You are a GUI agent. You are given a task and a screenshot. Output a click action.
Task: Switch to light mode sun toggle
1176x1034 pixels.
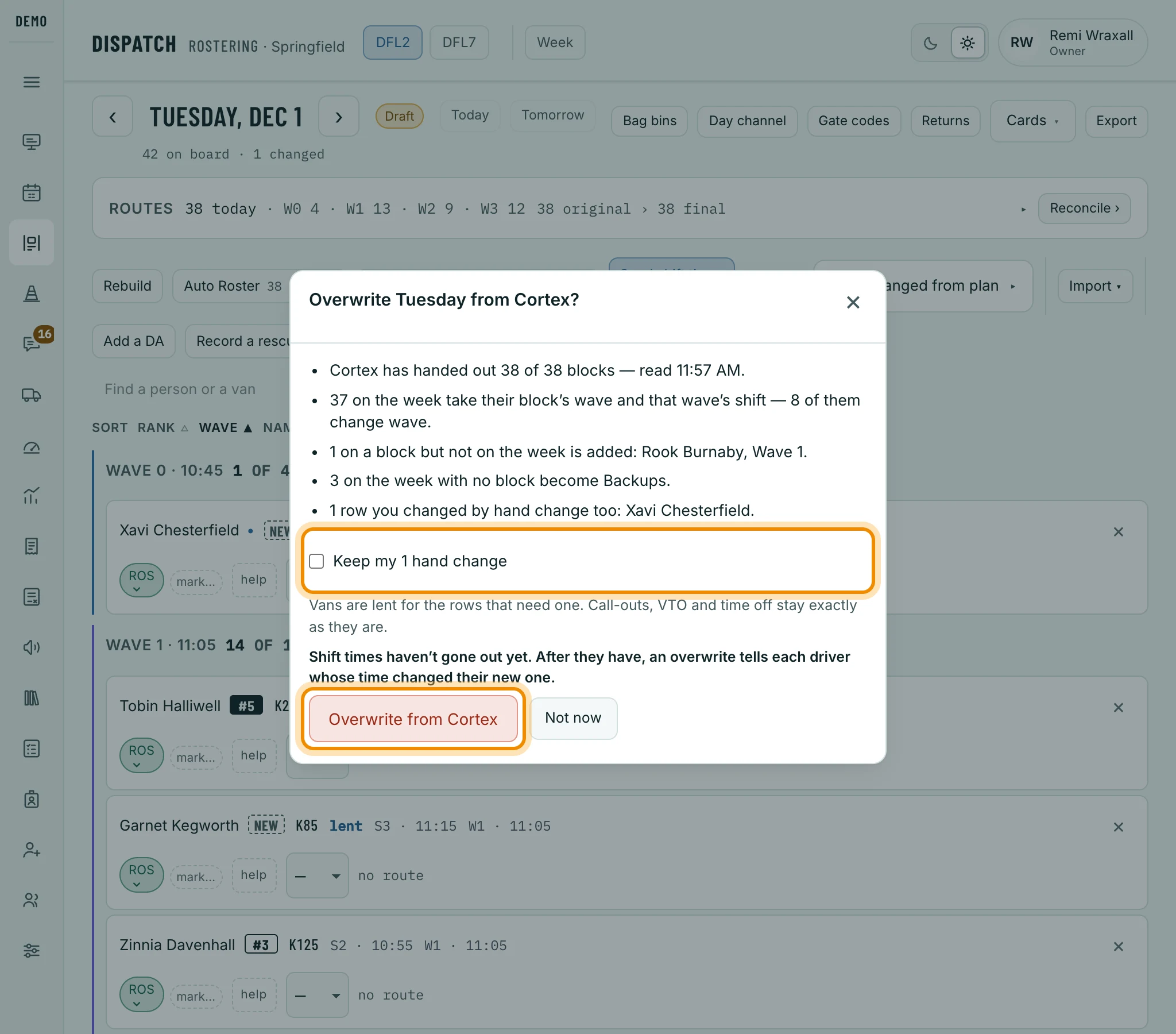(x=968, y=43)
